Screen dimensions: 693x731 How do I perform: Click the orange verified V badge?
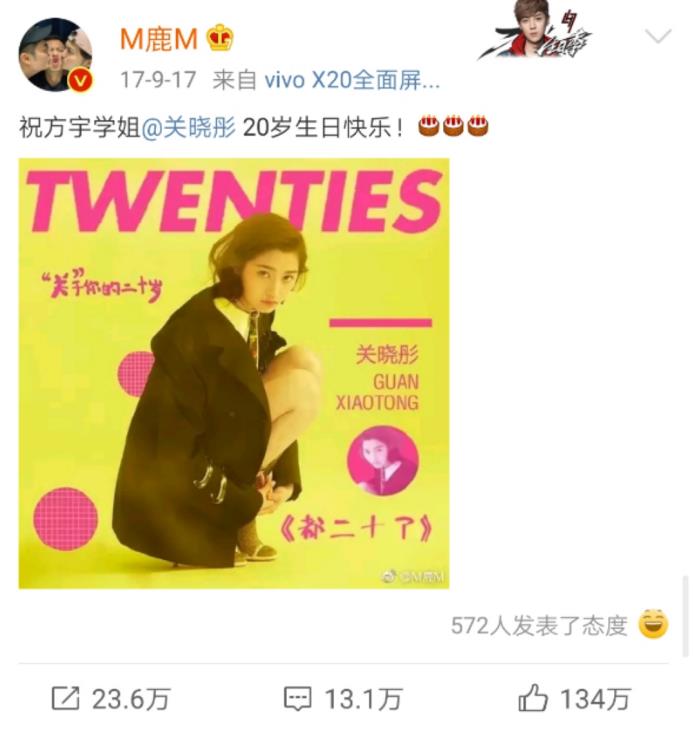[x=81, y=81]
